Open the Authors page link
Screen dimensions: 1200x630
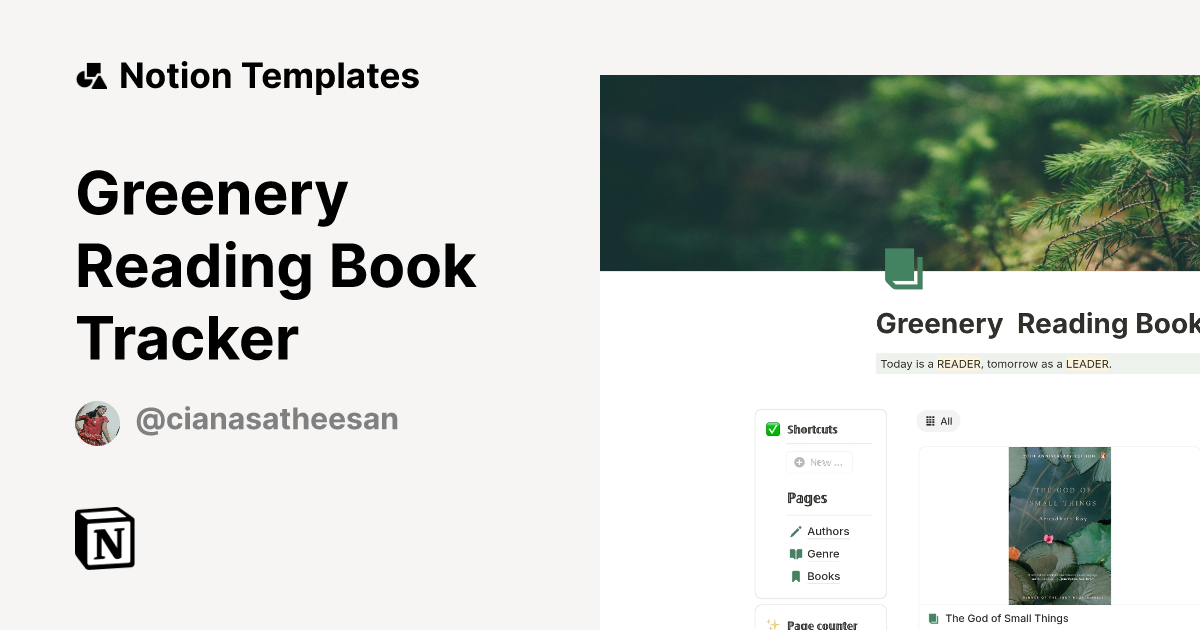click(828, 531)
